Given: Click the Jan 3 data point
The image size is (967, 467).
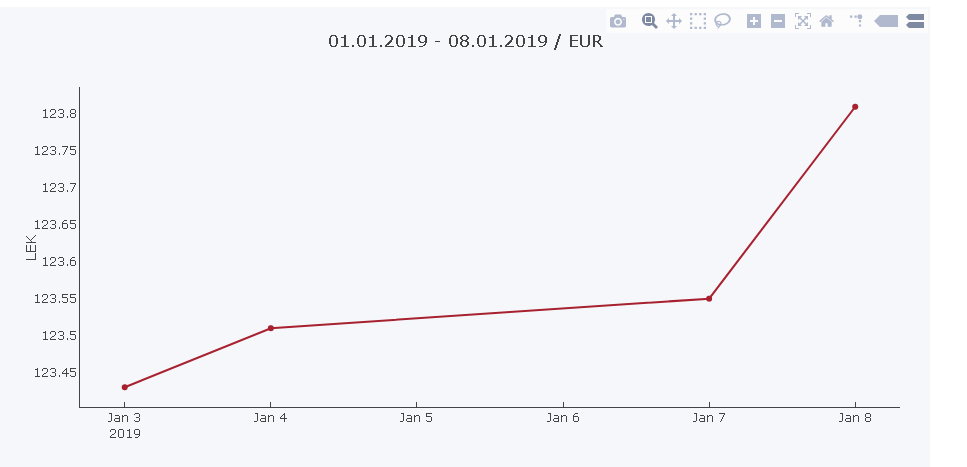Looking at the screenshot, I should (x=125, y=387).
